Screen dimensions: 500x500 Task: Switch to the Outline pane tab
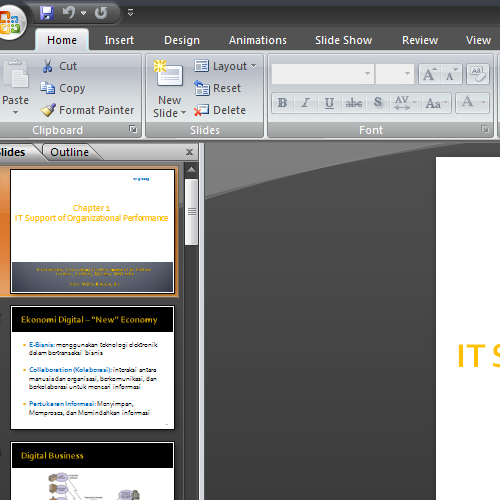(70, 152)
